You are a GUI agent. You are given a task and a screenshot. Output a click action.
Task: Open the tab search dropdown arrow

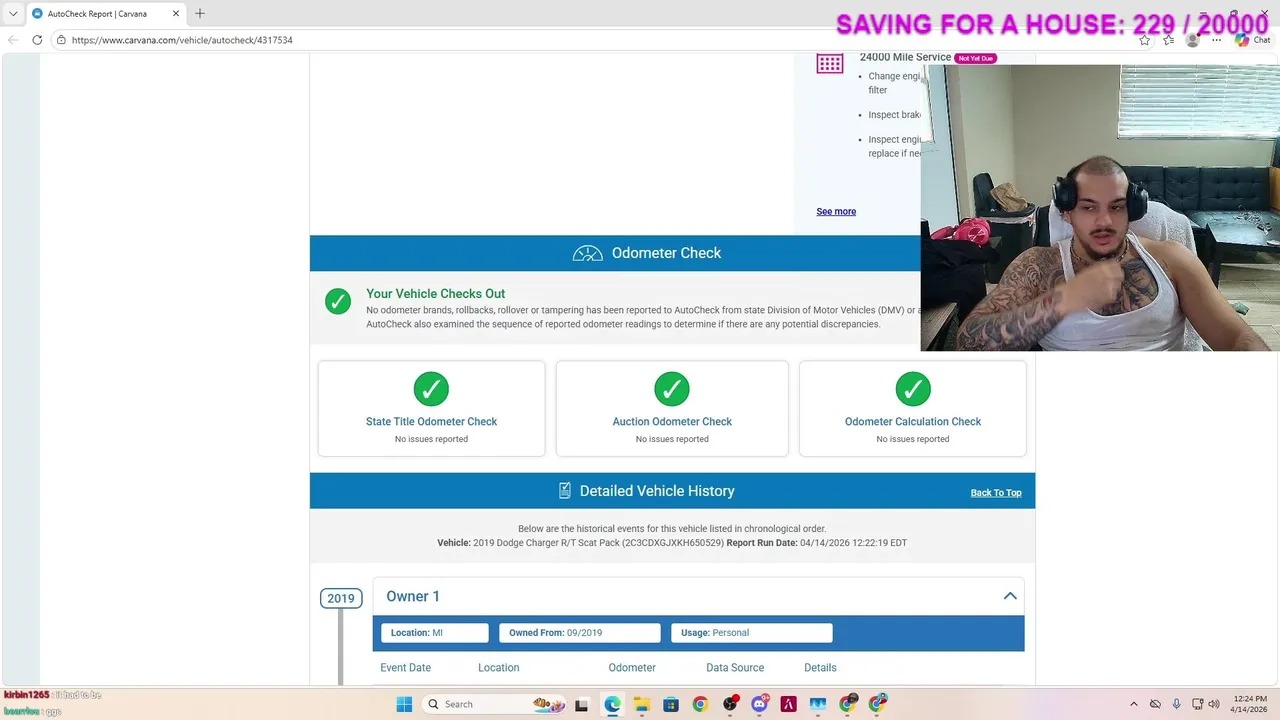point(13,14)
